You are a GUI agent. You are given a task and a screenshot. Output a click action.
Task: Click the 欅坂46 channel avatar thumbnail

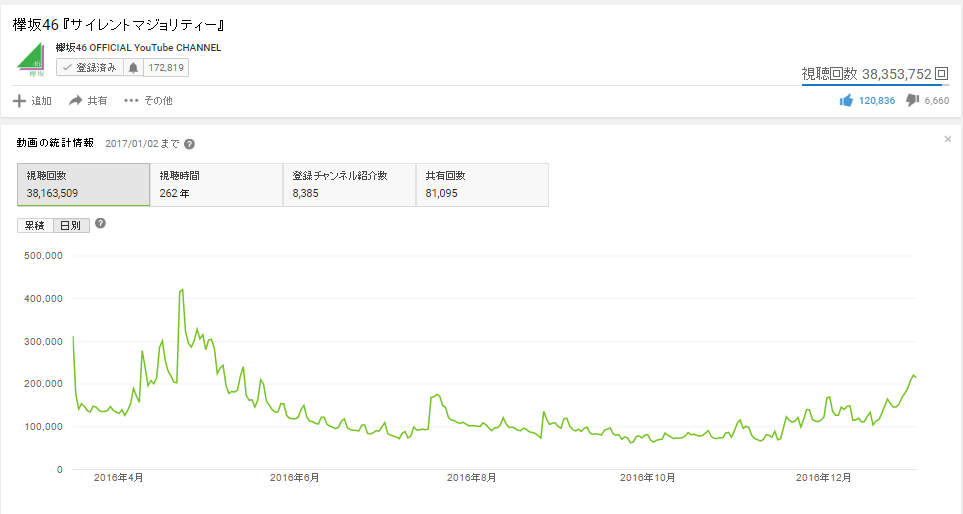[33, 60]
